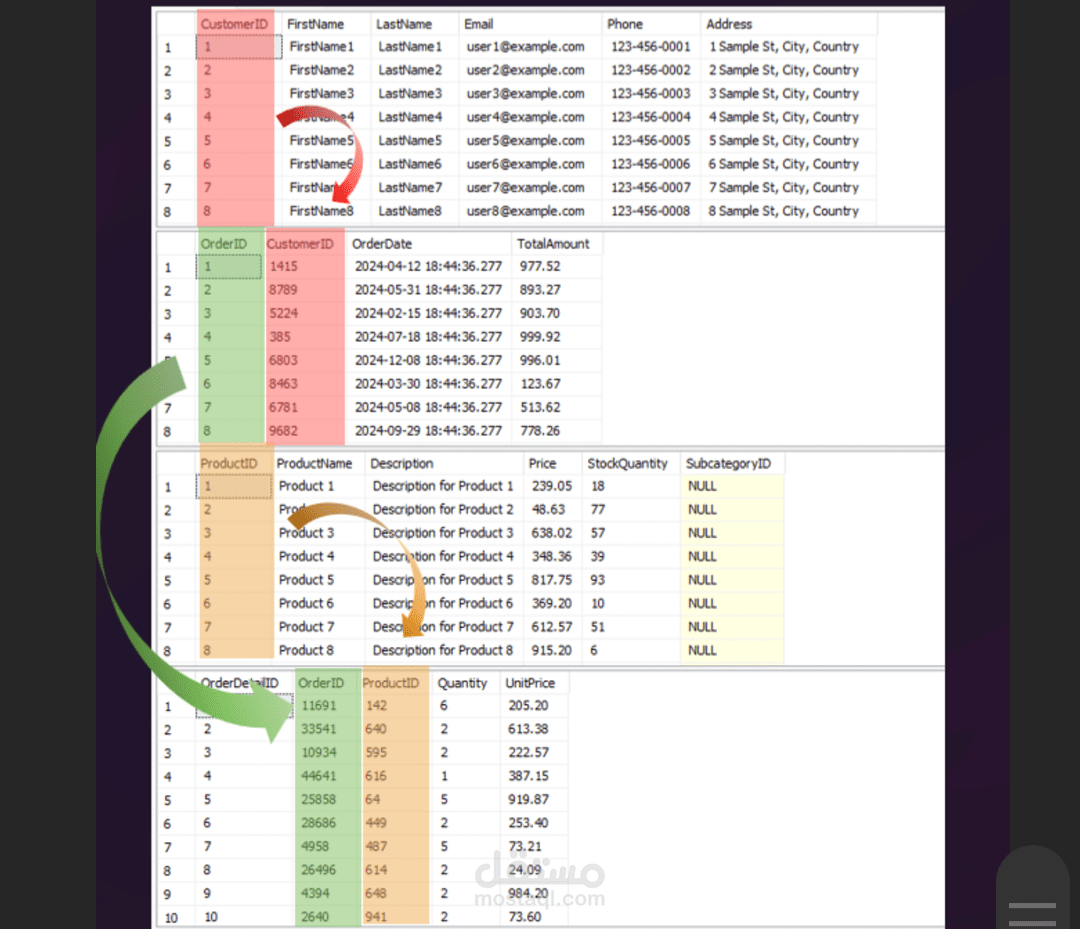Viewport: 1080px width, 929px height.
Task: Select the email user8@example.com
Action: pyautogui.click(x=526, y=211)
